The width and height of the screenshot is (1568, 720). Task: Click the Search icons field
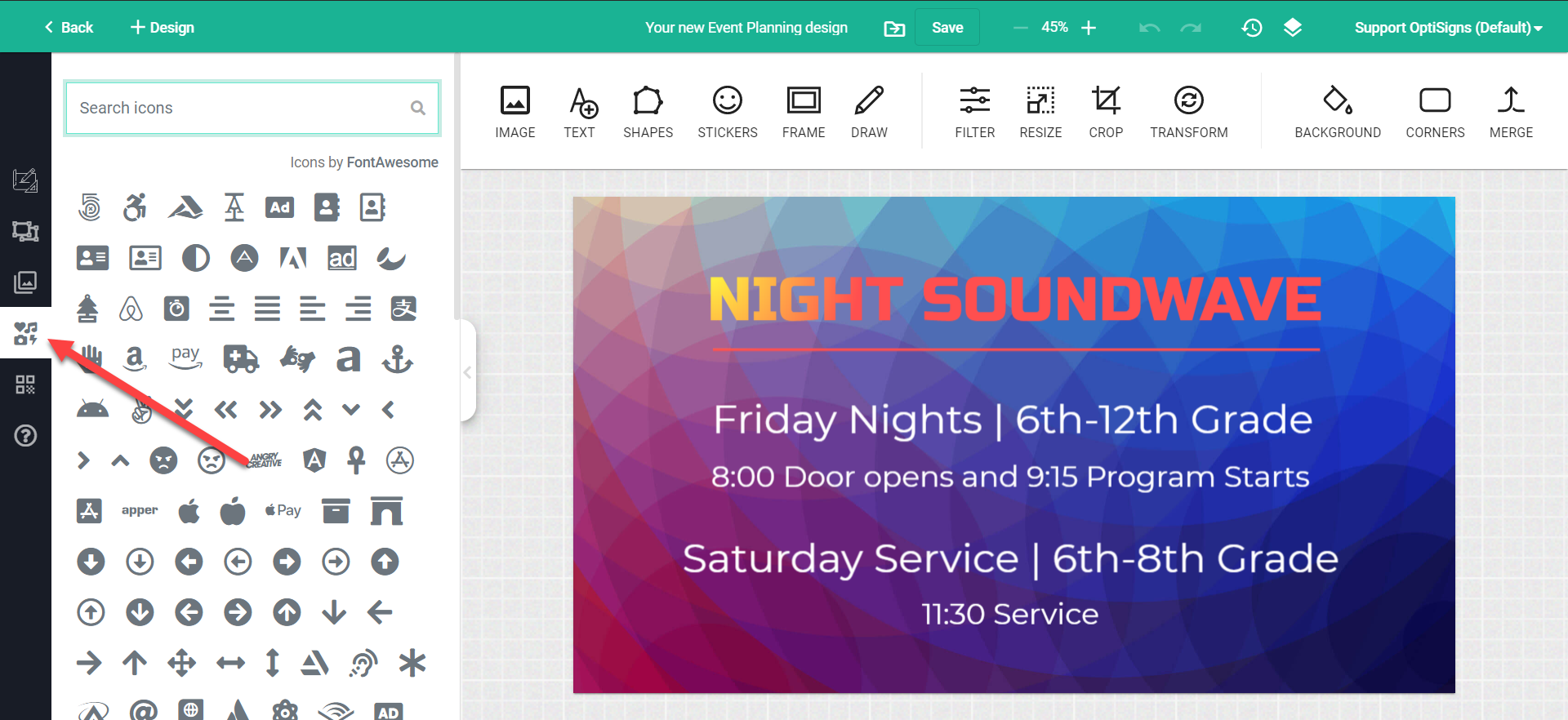[252, 108]
